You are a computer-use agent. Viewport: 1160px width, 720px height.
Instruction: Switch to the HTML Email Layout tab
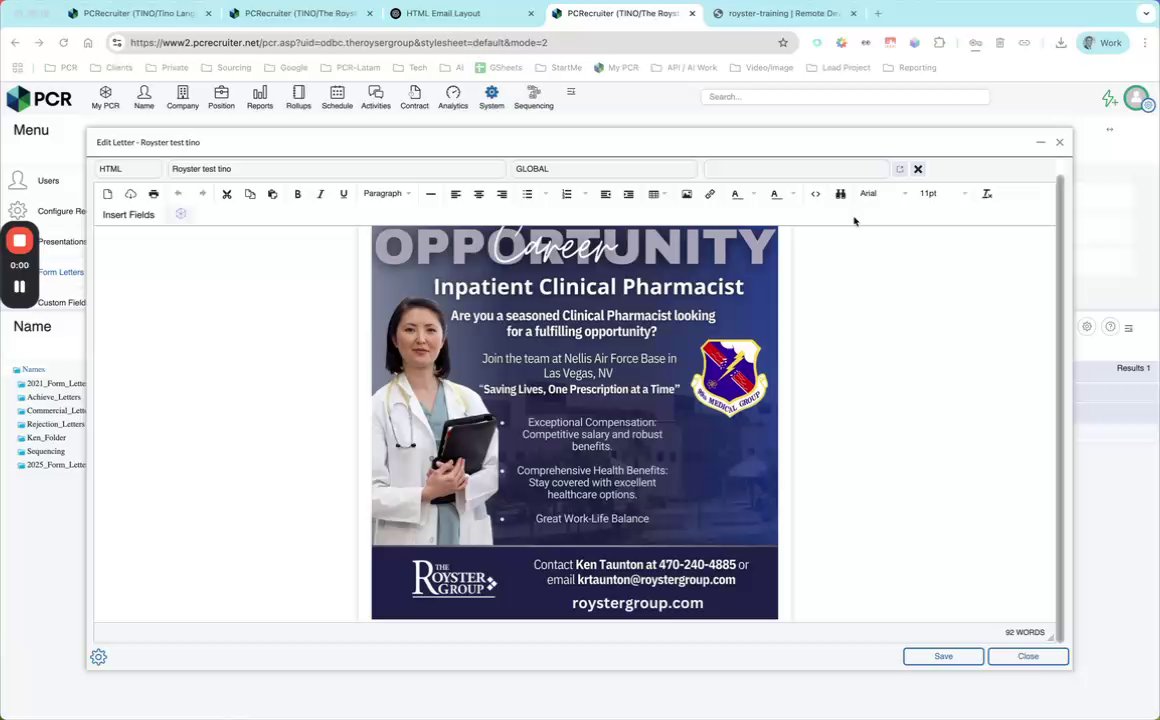point(462,13)
